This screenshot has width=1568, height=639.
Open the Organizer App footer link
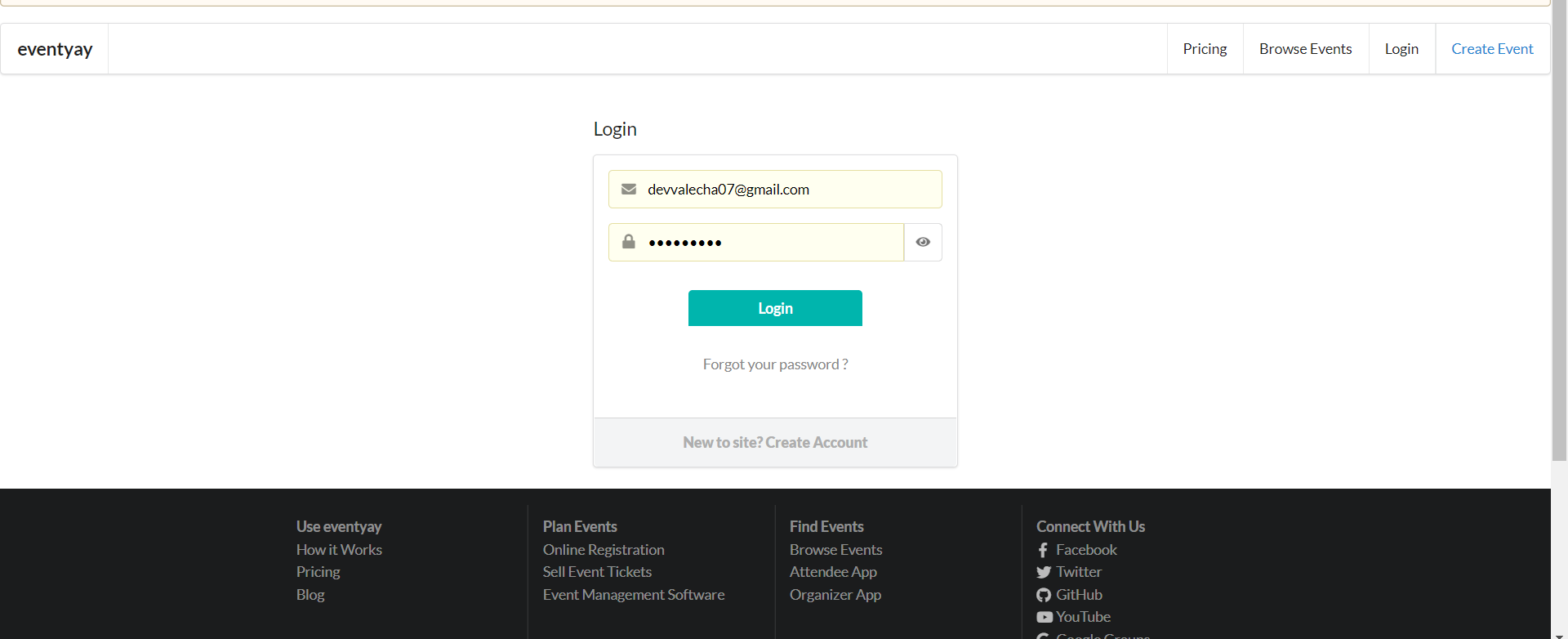[x=835, y=595]
